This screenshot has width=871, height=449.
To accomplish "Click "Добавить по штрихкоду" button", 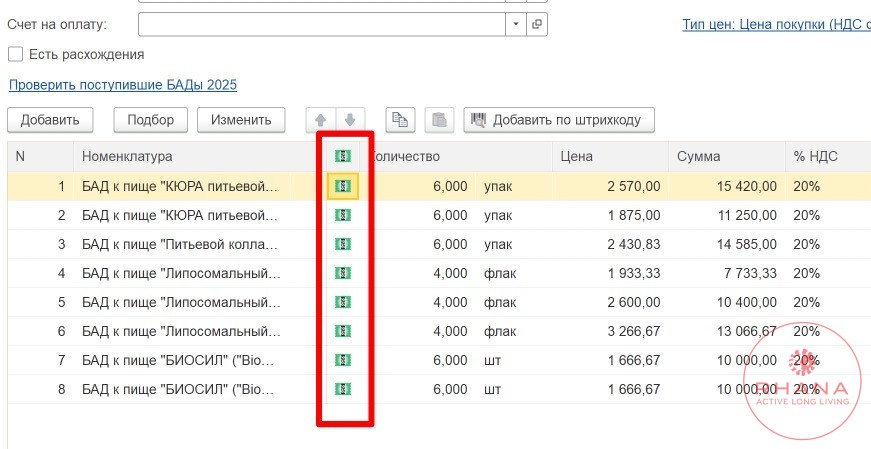I will coord(559,120).
